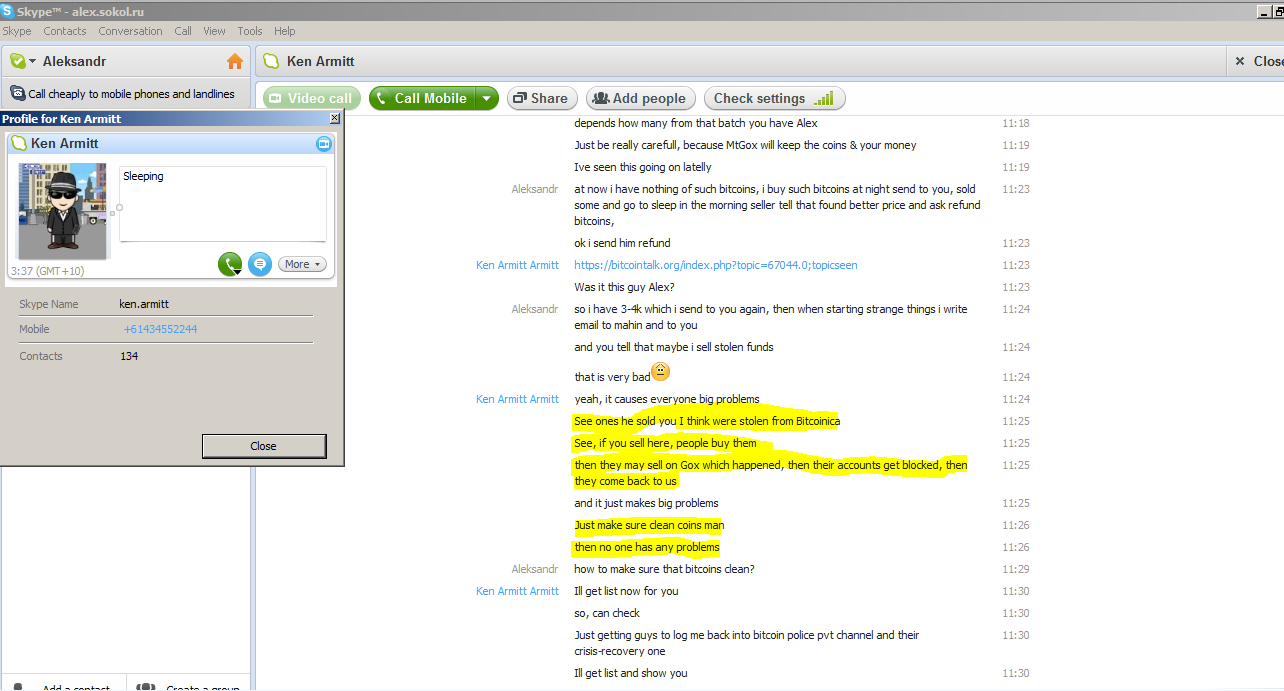Viewport: 1284px width, 691px height.
Task: Click the Call Mobile button
Action: click(x=421, y=98)
